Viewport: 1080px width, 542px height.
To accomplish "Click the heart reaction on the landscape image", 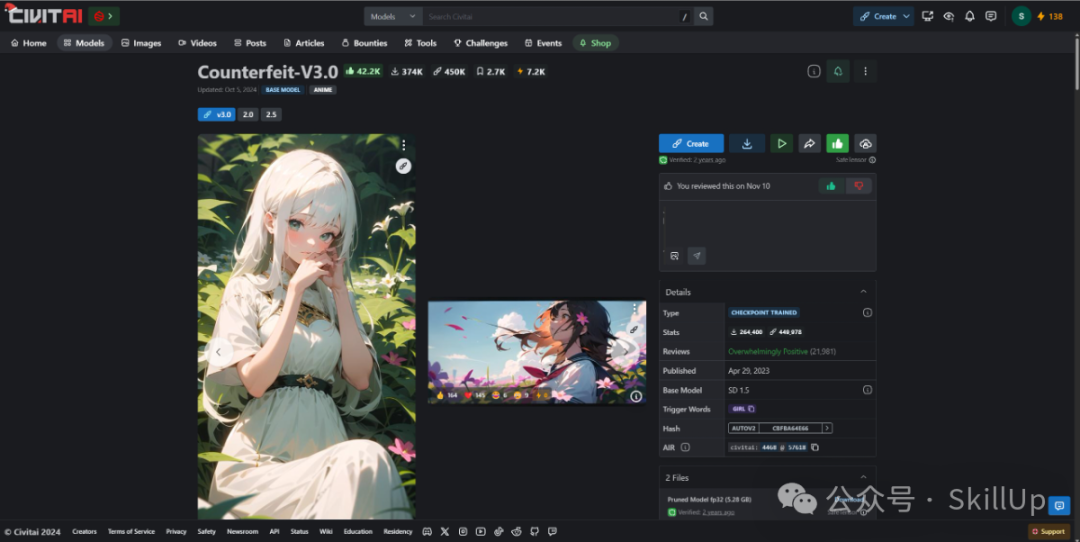I will 475,395.
